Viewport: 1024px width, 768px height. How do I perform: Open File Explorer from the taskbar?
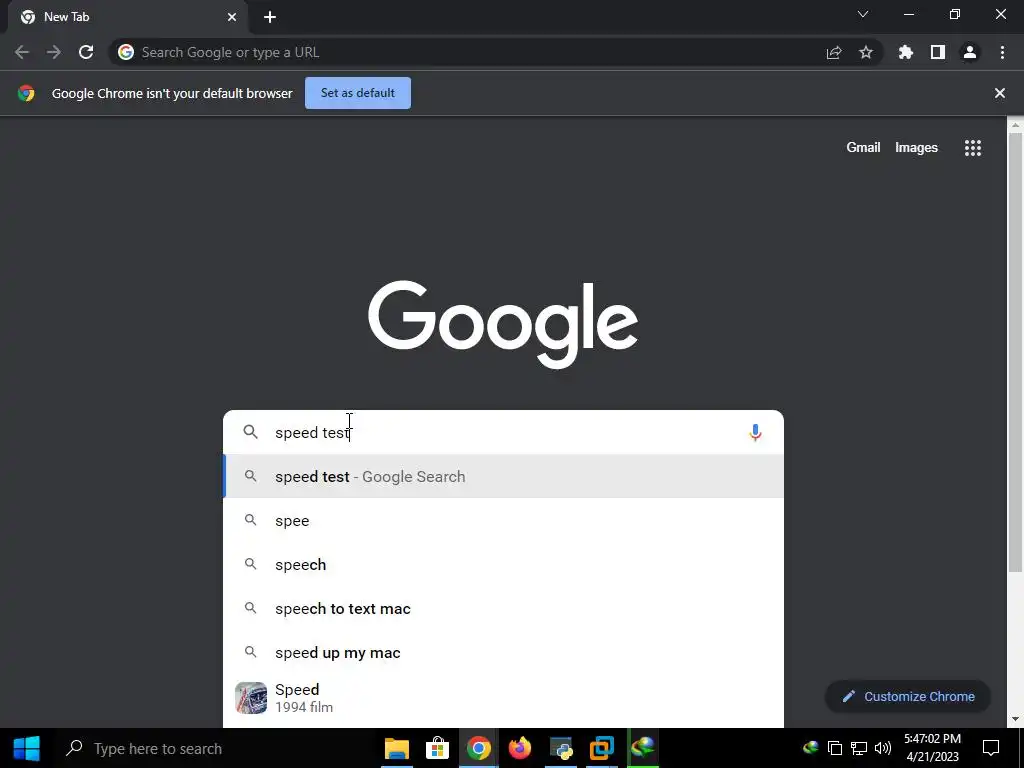coord(396,748)
